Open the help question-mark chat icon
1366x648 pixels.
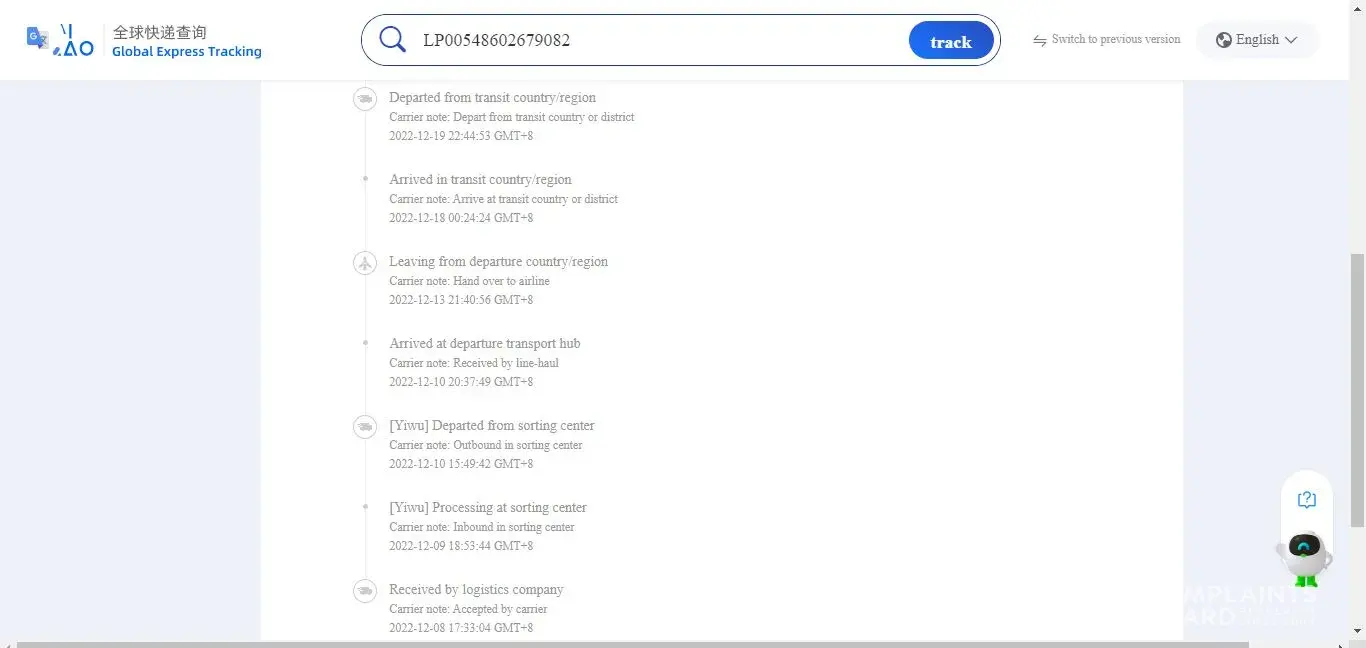point(1306,500)
